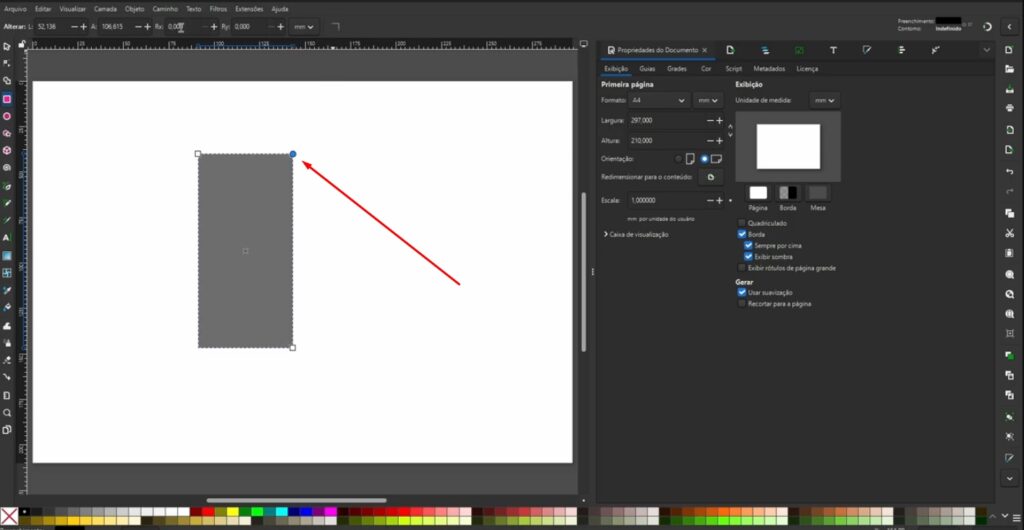Screen dimensions: 1024x530
Task: Open the Unidade de medida dropdown
Action: tap(825, 101)
